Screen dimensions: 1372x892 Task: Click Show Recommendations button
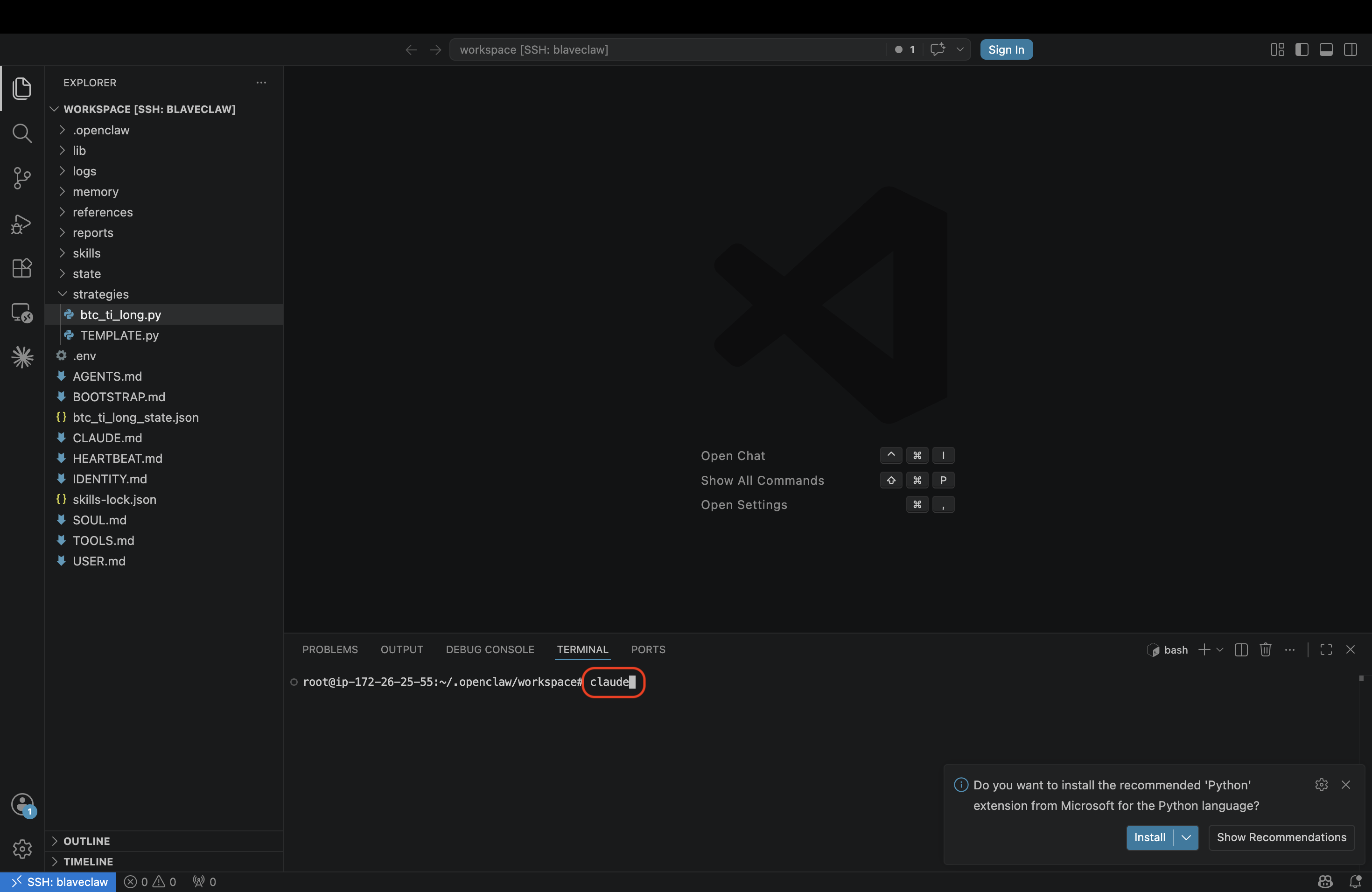(1281, 837)
